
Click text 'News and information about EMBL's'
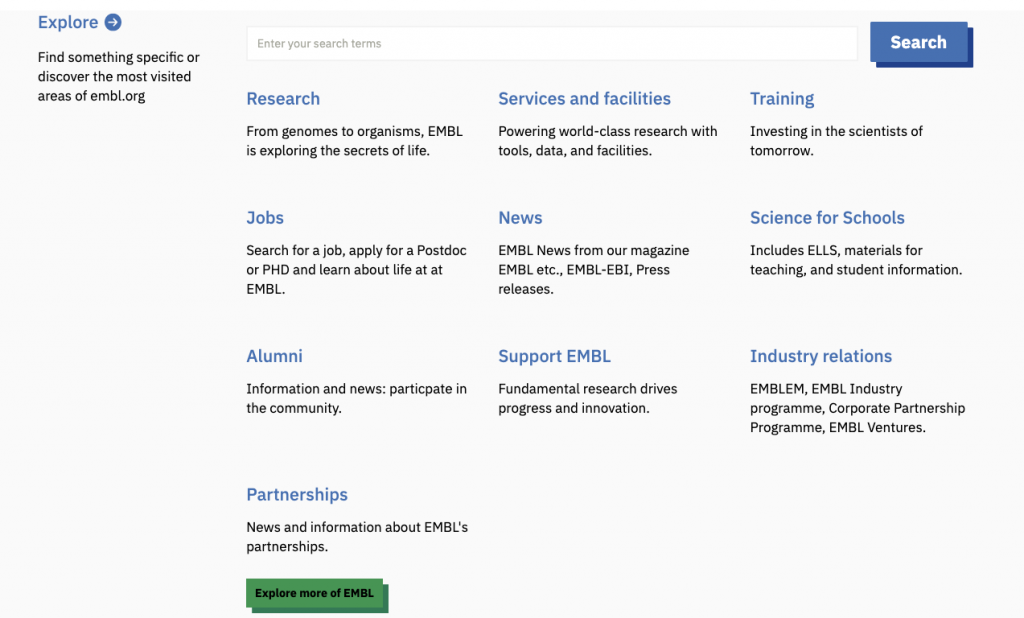(x=357, y=527)
